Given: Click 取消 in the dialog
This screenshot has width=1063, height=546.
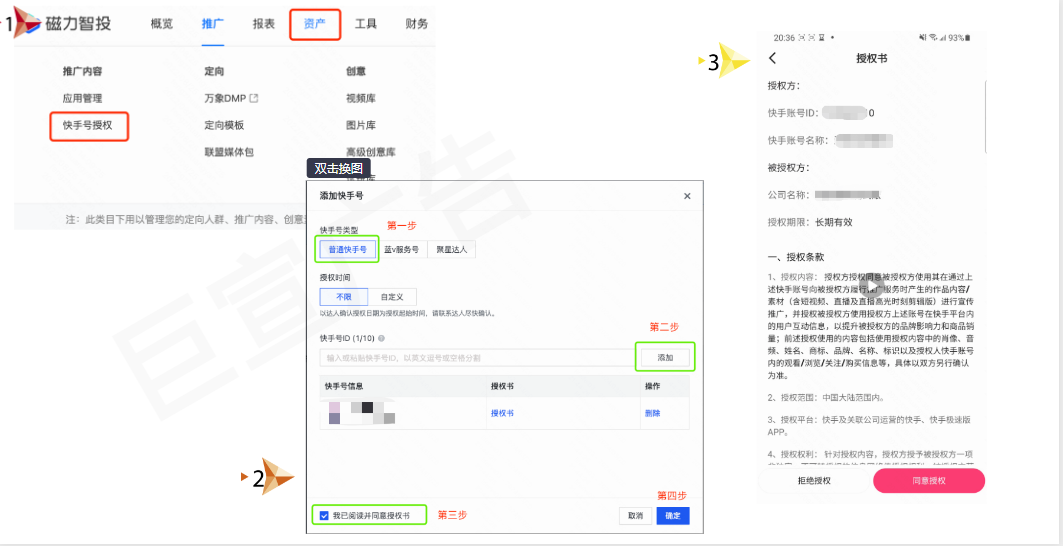Looking at the screenshot, I should [635, 515].
